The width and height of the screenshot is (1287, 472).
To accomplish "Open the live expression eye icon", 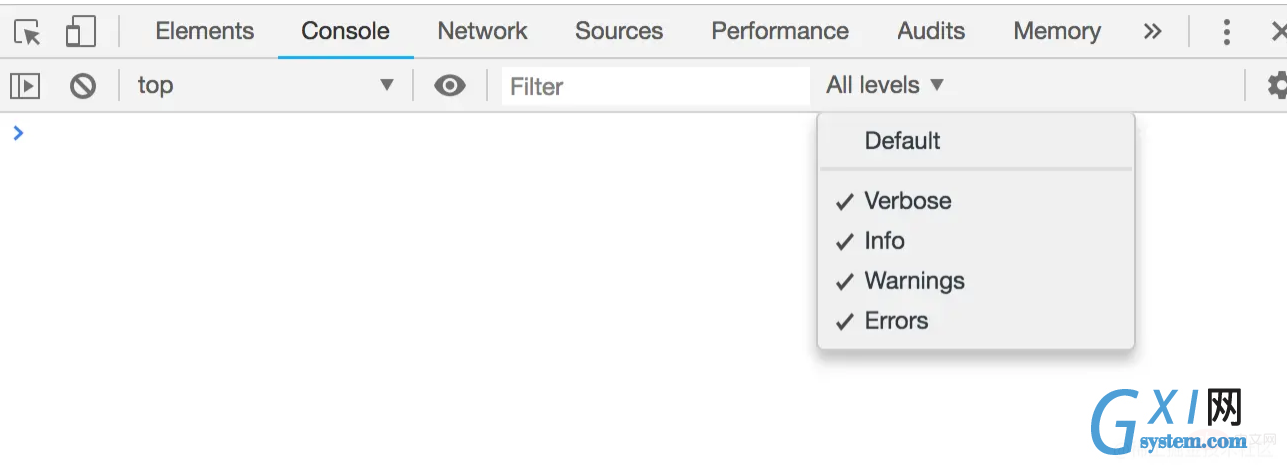I will coord(450,86).
